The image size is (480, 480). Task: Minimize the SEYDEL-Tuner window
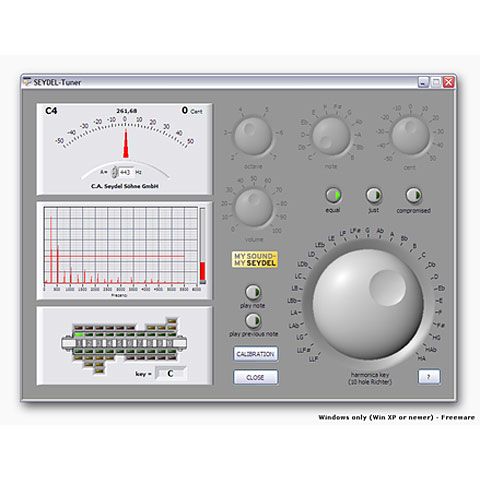pos(423,82)
